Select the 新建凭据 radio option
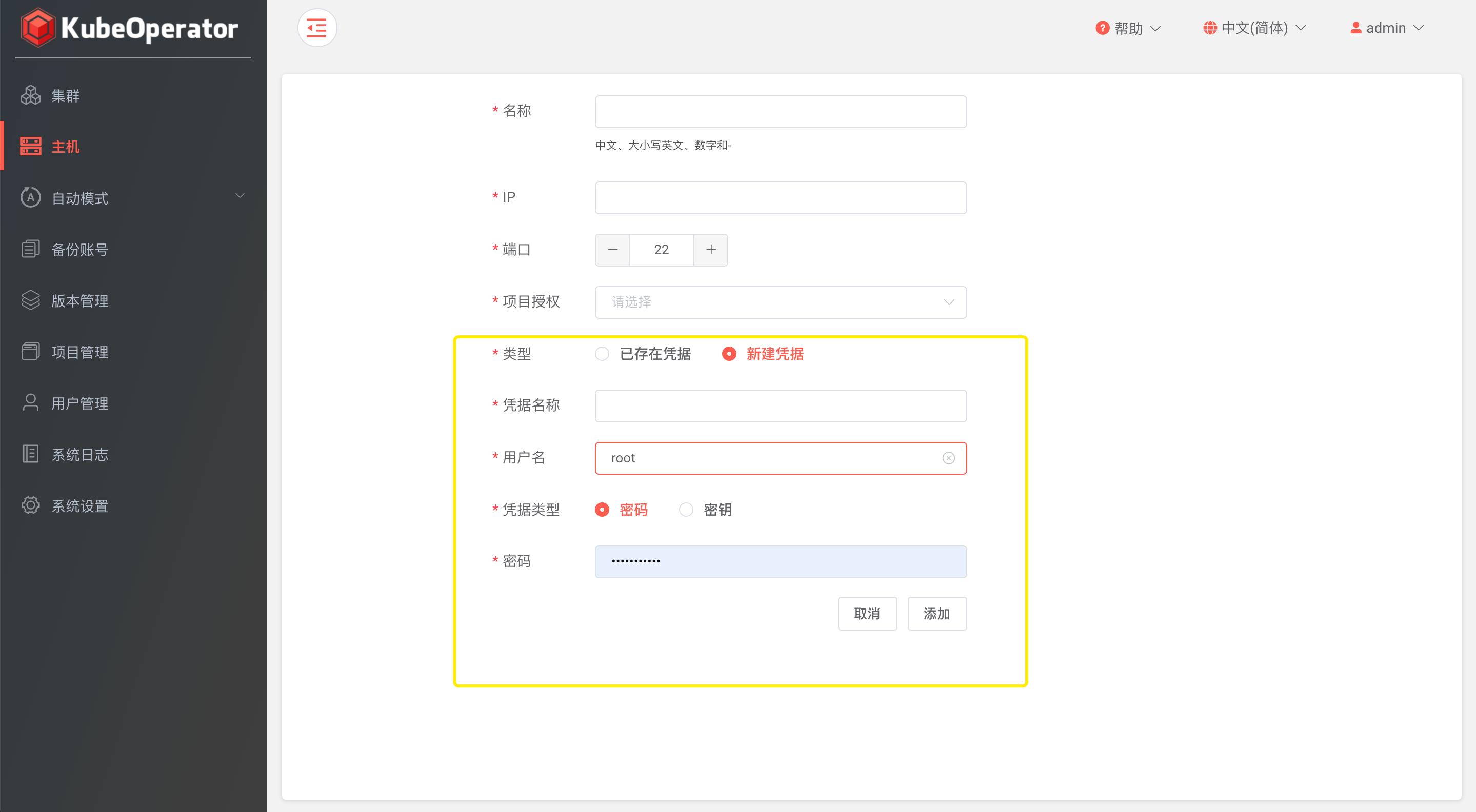Viewport: 1476px width, 812px height. 763,354
